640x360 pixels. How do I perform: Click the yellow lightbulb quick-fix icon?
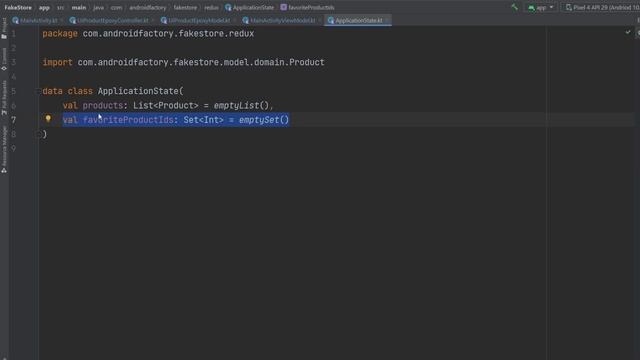[48, 119]
